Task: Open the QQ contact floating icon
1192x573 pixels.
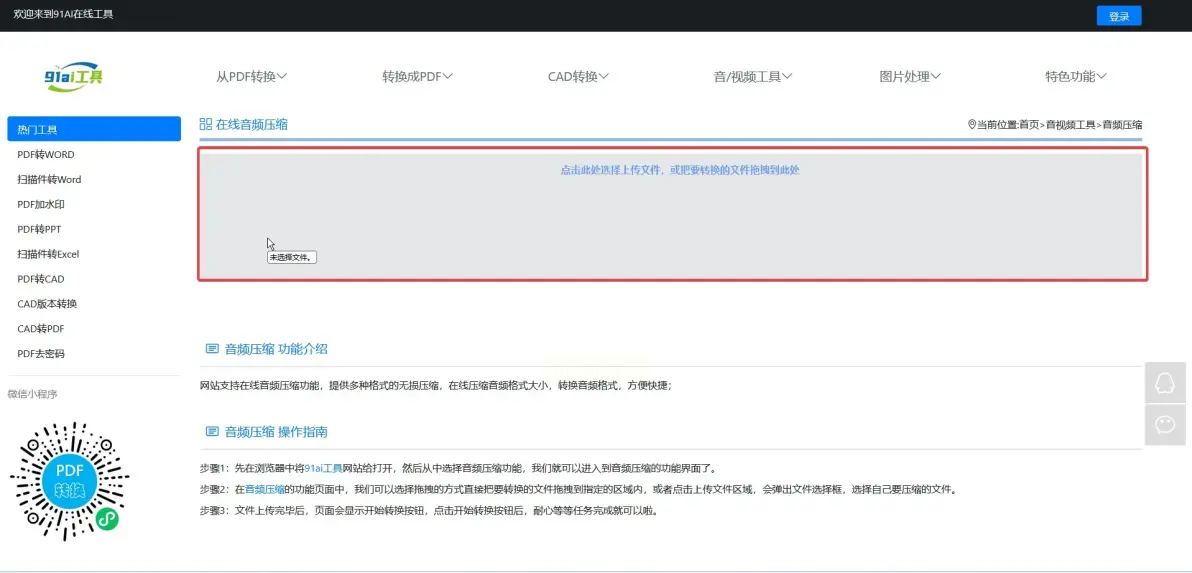Action: (x=1165, y=383)
